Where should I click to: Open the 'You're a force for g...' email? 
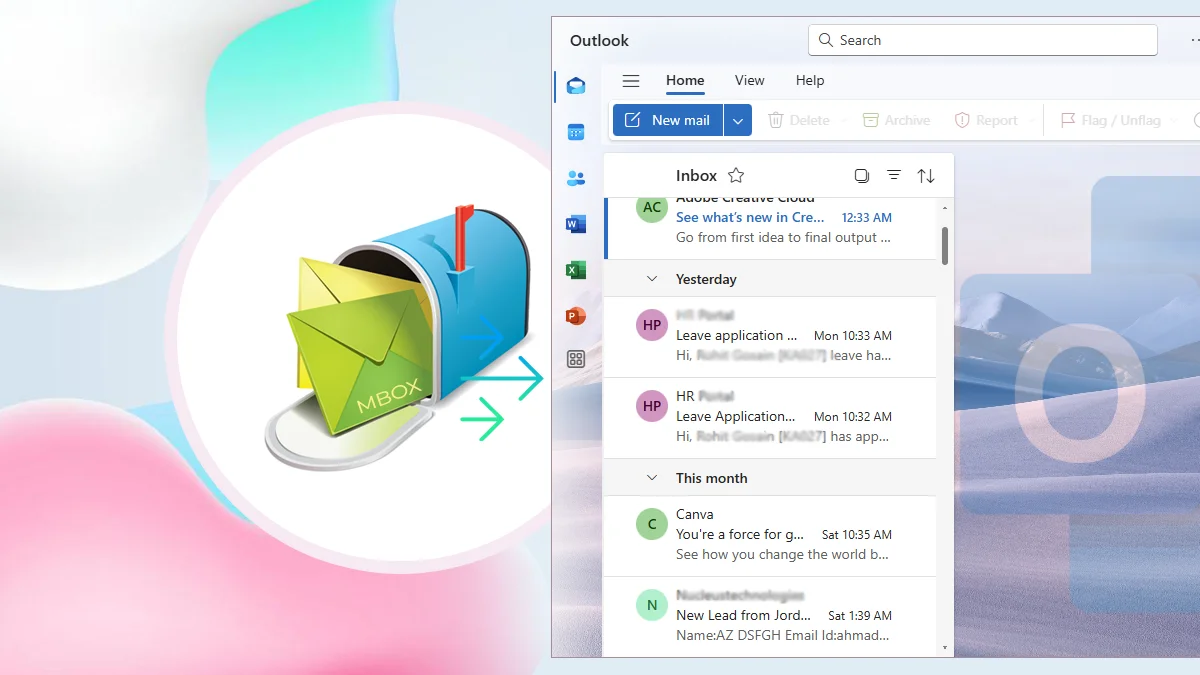pos(771,535)
